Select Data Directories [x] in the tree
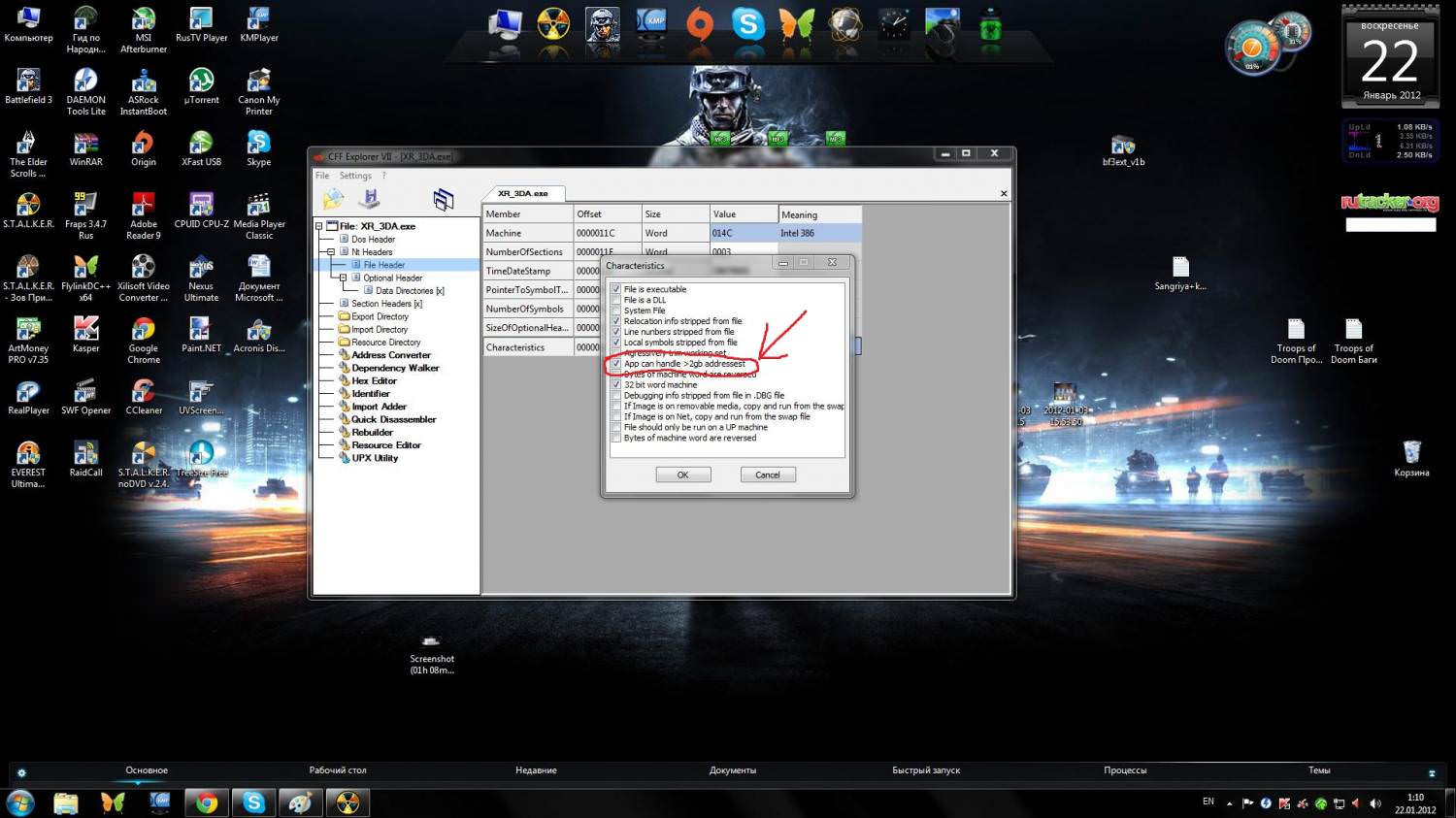 point(410,290)
